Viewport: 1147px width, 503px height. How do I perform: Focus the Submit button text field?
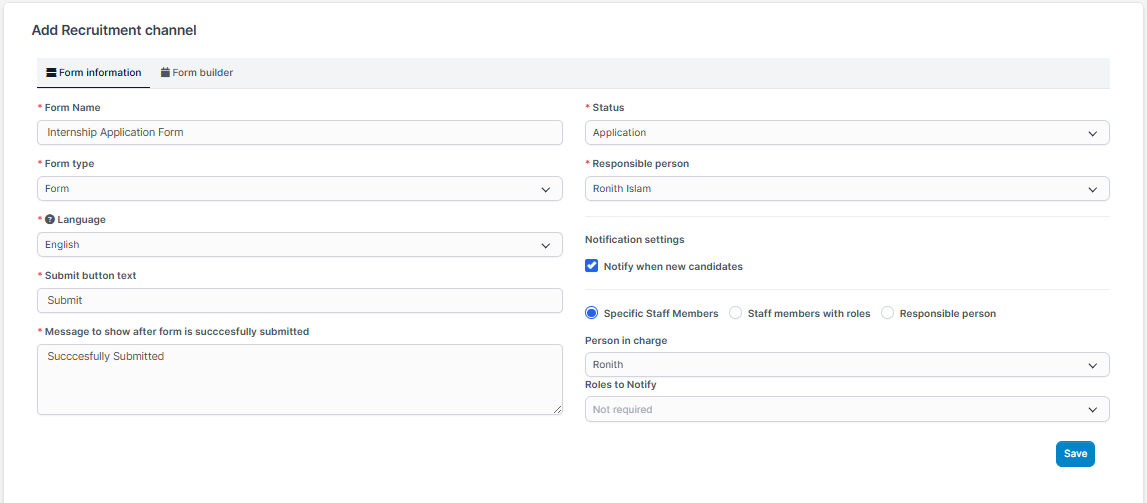pos(299,301)
